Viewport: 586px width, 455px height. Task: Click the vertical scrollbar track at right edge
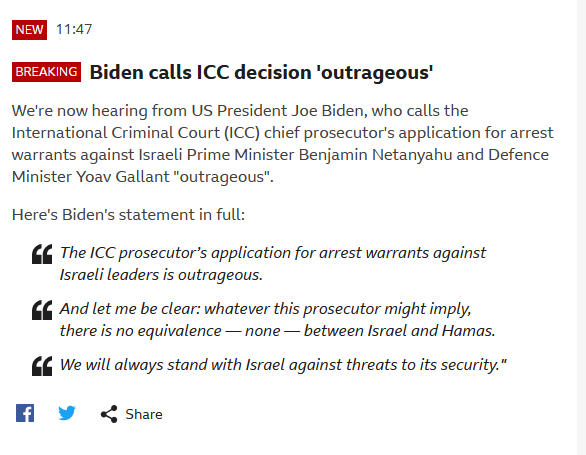pyautogui.click(x=581, y=227)
